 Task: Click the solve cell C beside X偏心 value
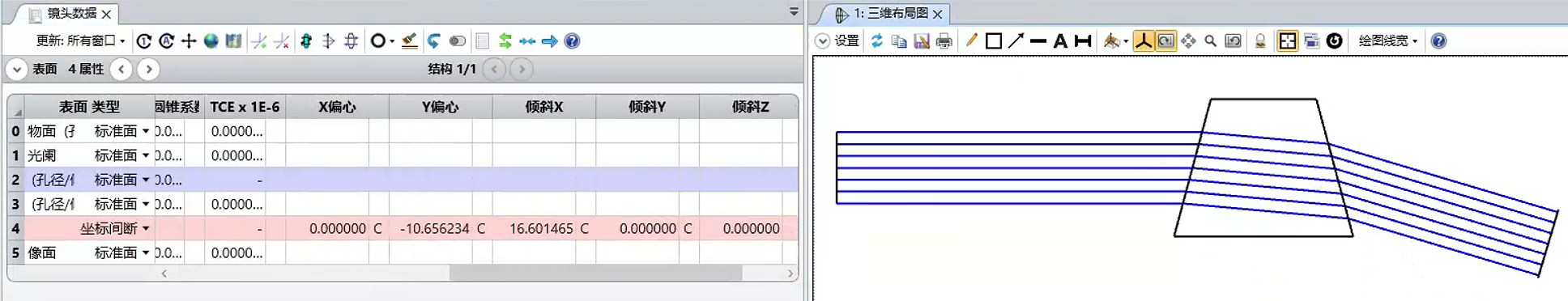point(377,228)
